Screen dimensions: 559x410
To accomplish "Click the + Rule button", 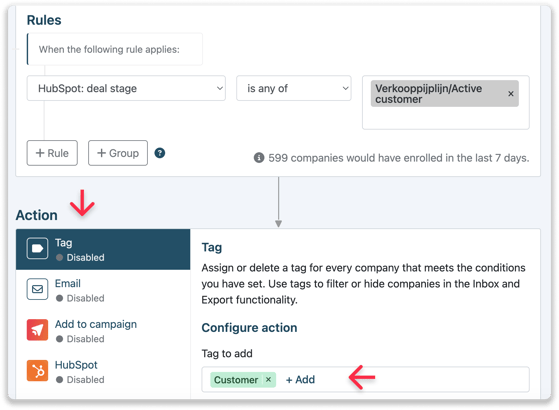I will (x=52, y=153).
